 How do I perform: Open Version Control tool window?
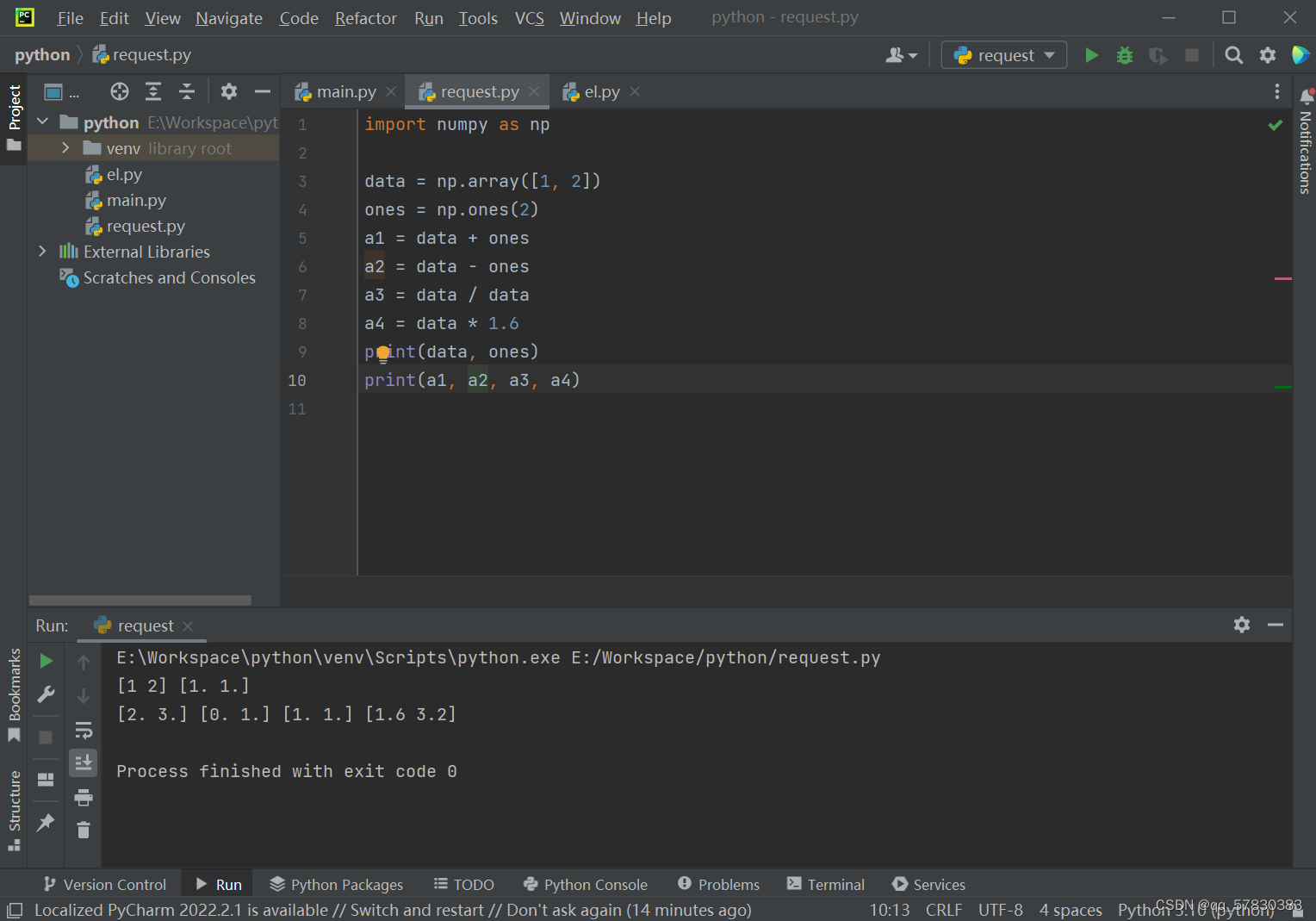(x=105, y=885)
